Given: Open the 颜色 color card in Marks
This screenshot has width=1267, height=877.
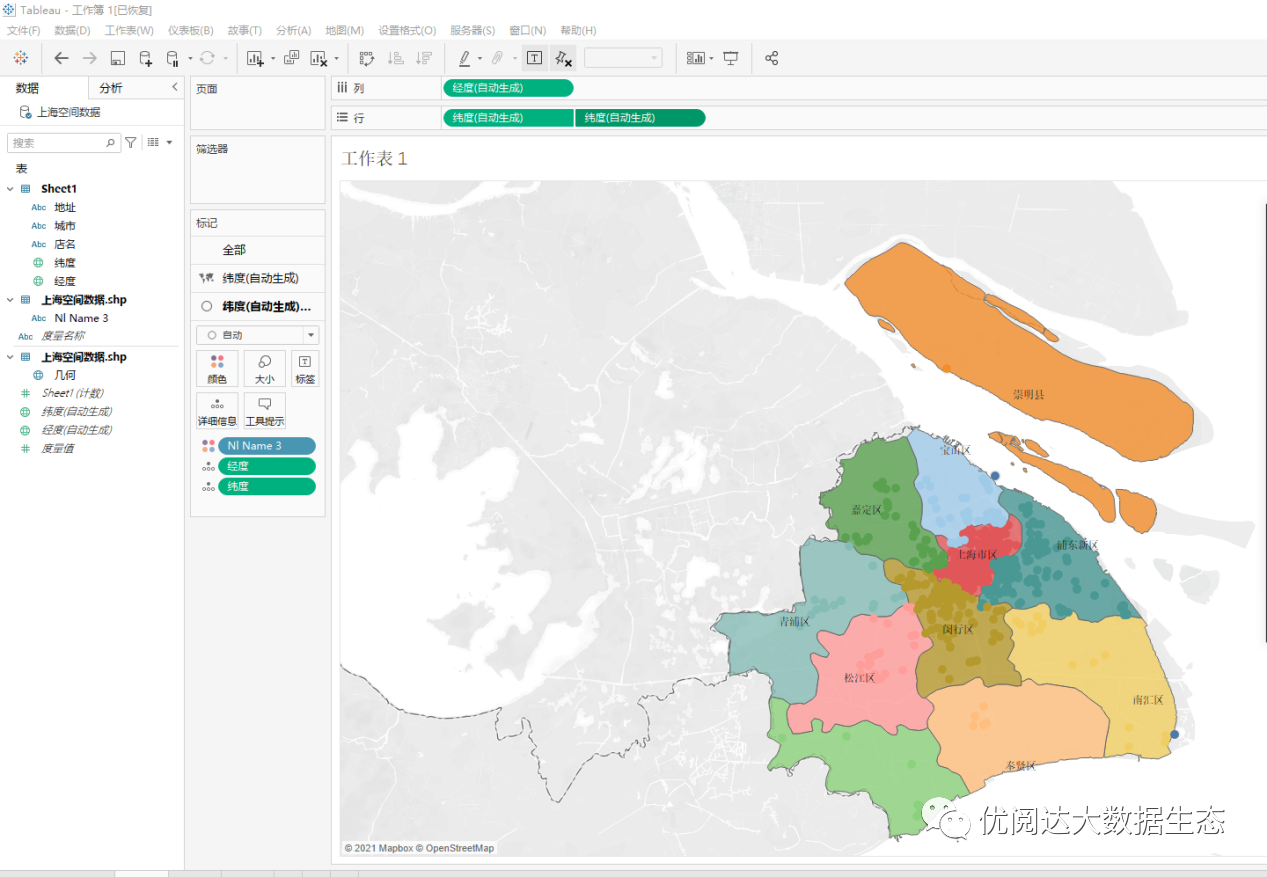Looking at the screenshot, I should (217, 368).
